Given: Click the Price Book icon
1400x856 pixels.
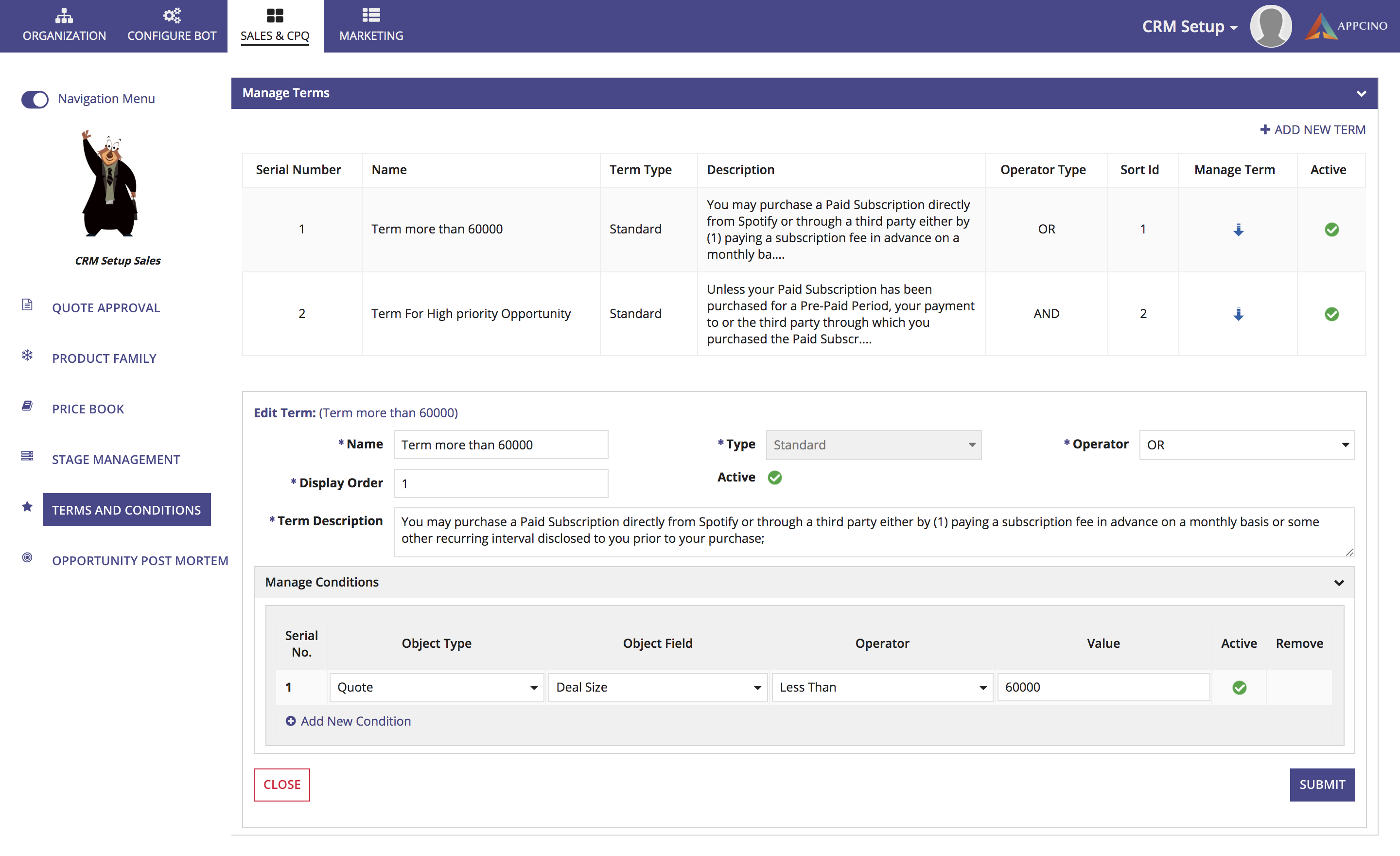Looking at the screenshot, I should click(x=27, y=406).
